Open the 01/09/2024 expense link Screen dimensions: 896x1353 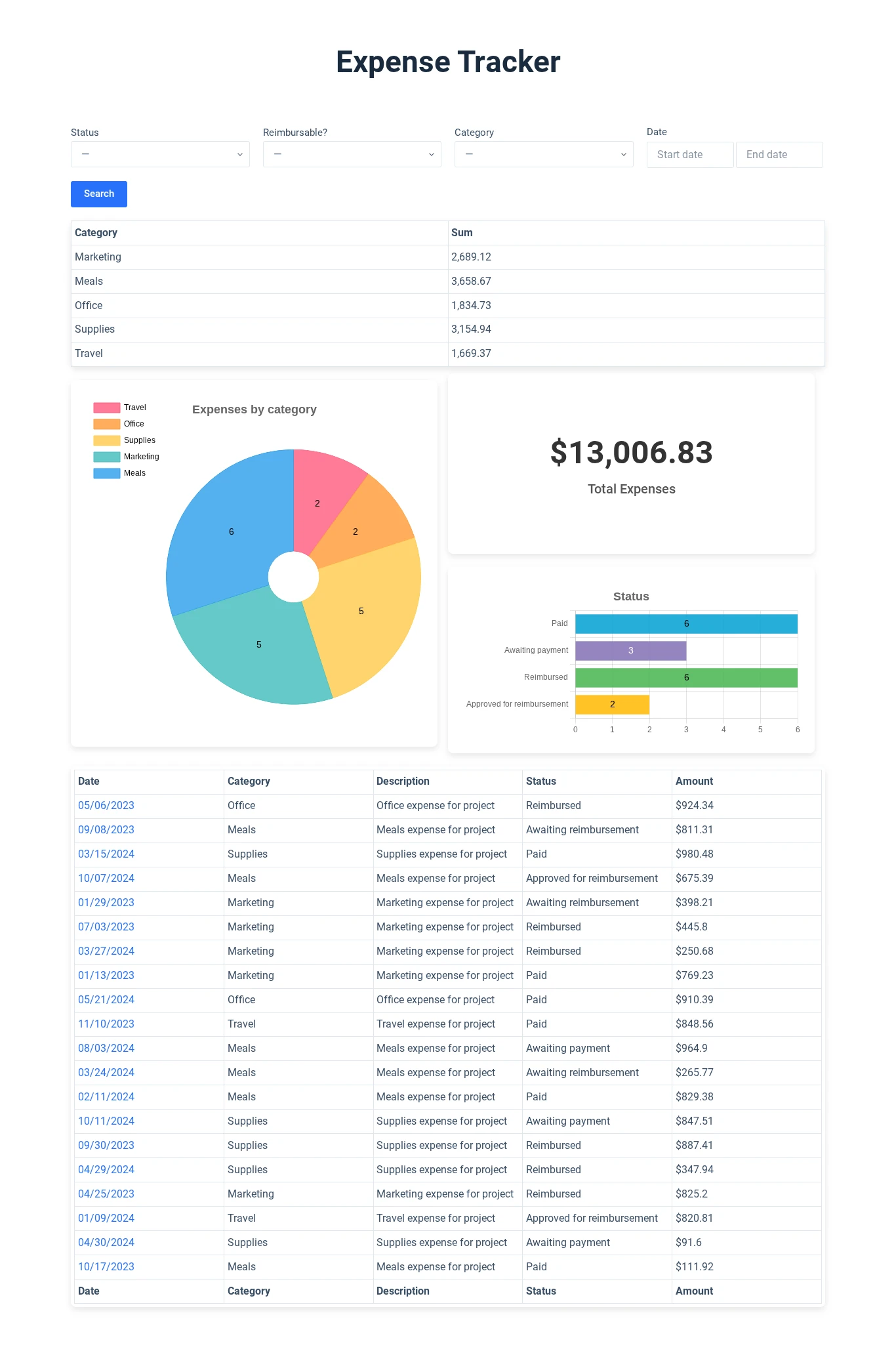106,1218
